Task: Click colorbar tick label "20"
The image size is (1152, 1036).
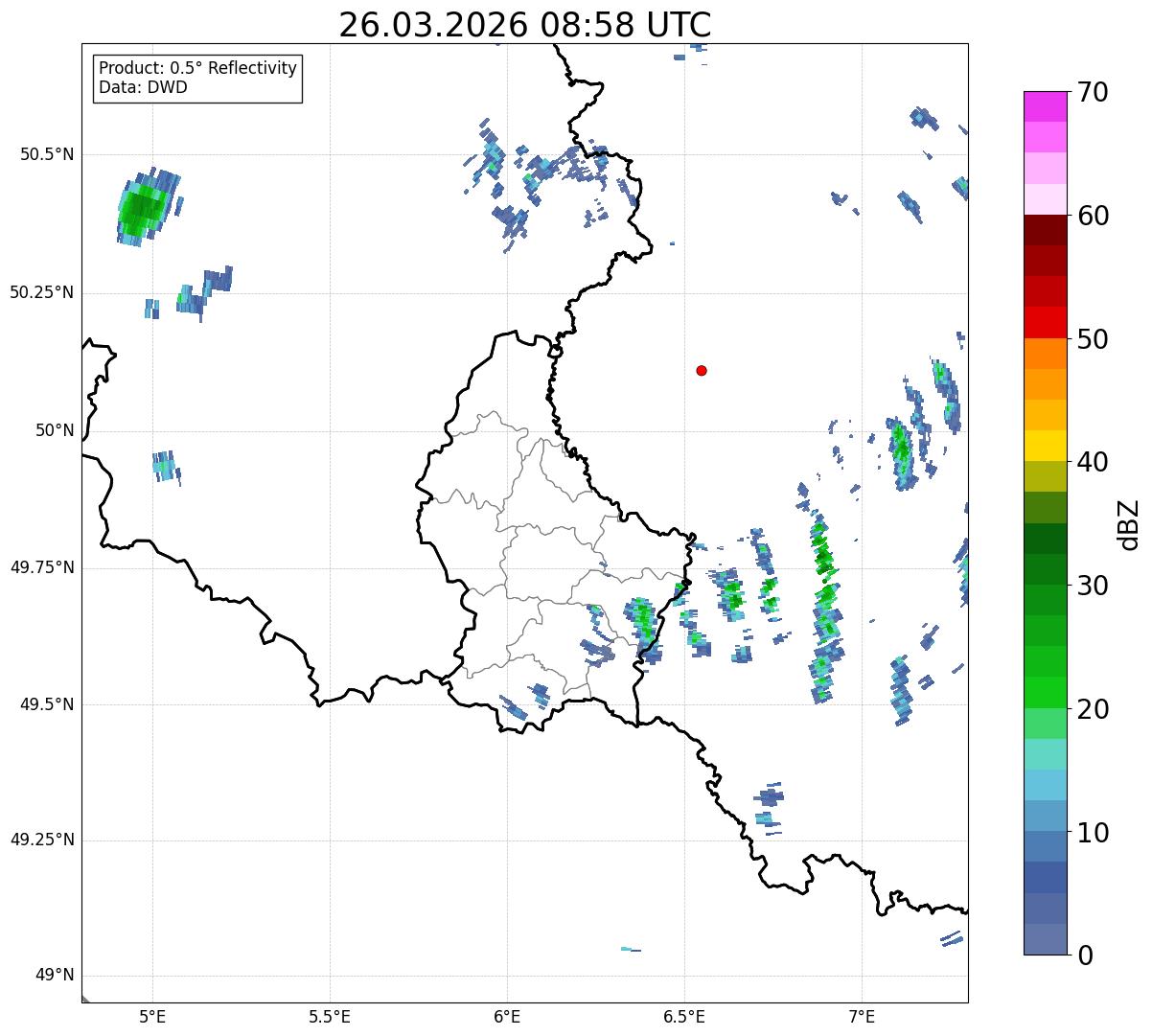Action: click(1093, 709)
